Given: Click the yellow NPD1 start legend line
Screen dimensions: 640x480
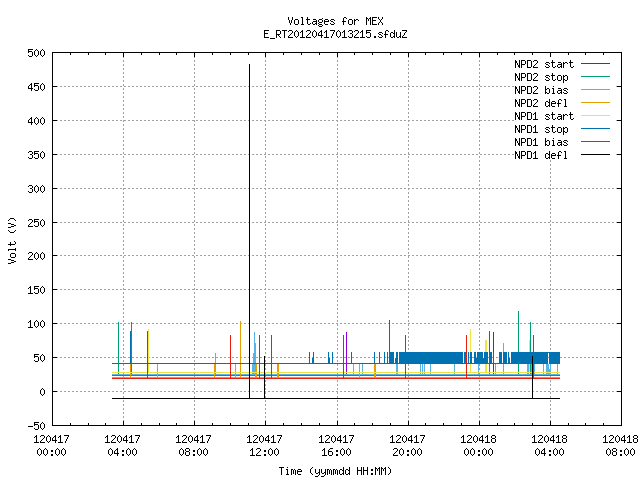Looking at the screenshot, I should pos(595,116).
